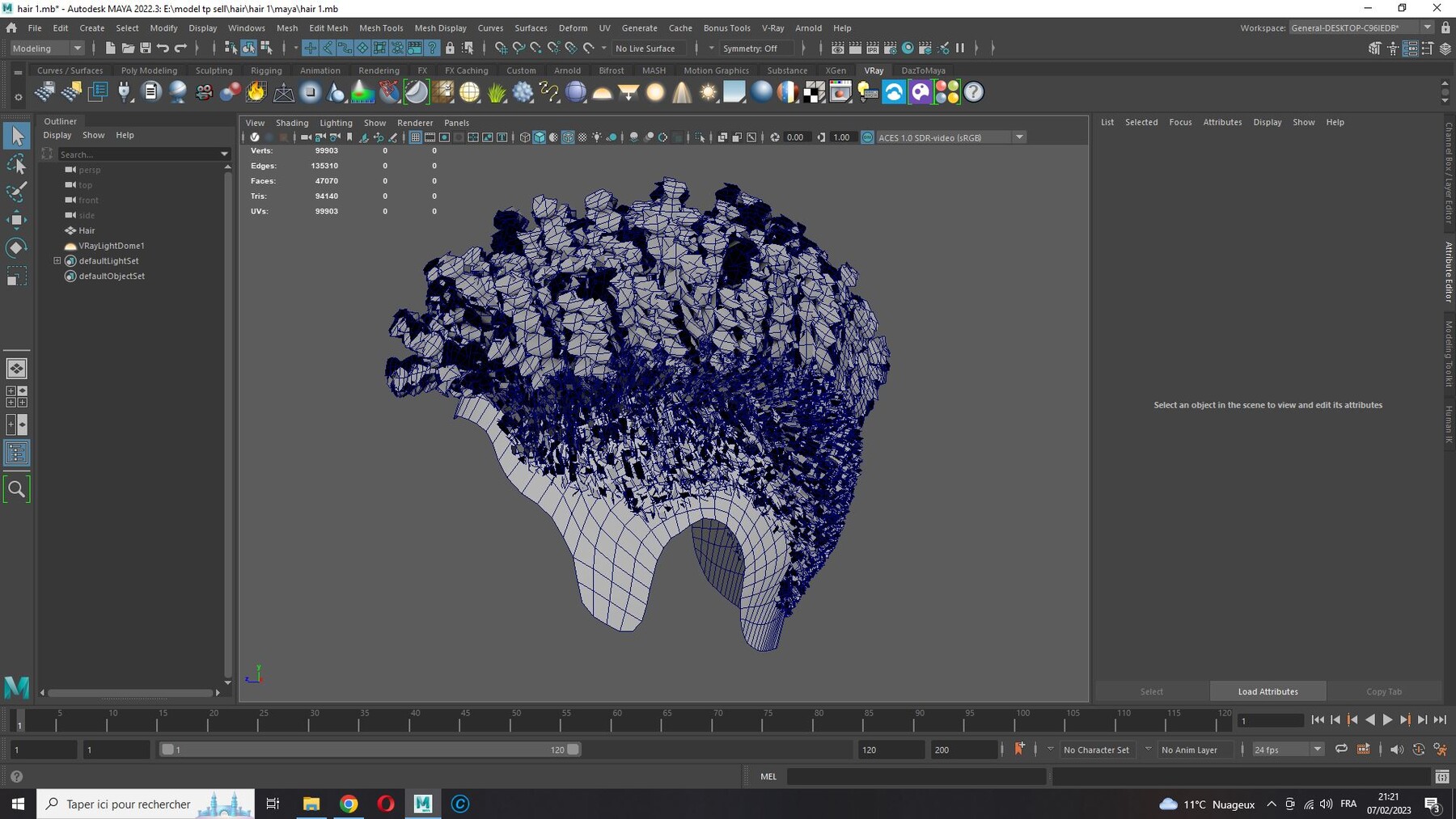1456x819 pixels.
Task: Select the arrow Select tool in toolbox
Action: (16, 136)
